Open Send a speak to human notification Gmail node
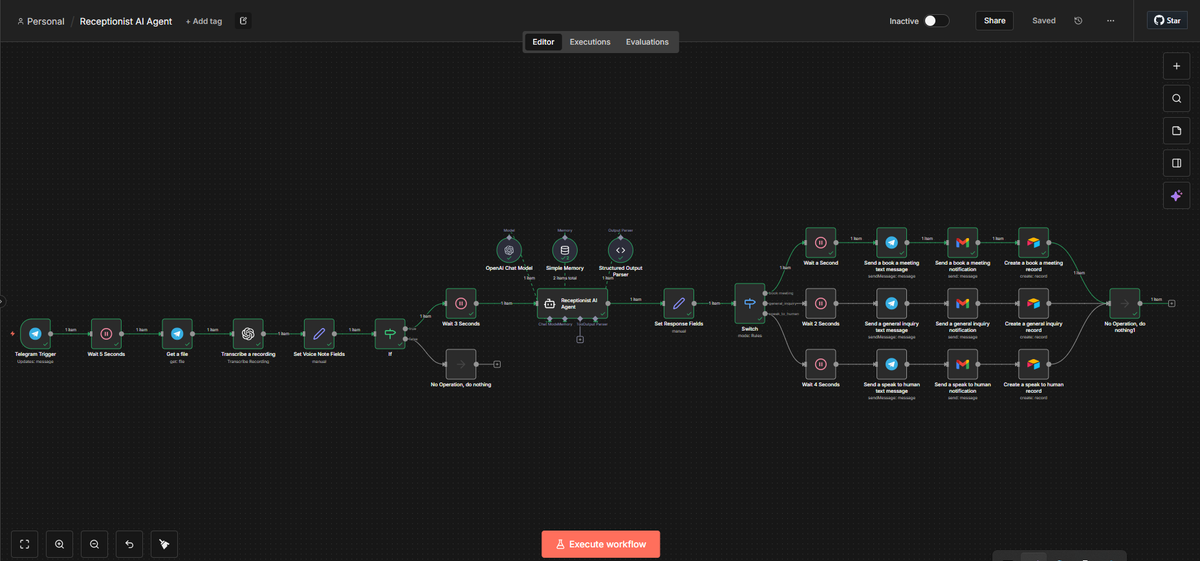The width and height of the screenshot is (1200, 561). click(x=962, y=364)
